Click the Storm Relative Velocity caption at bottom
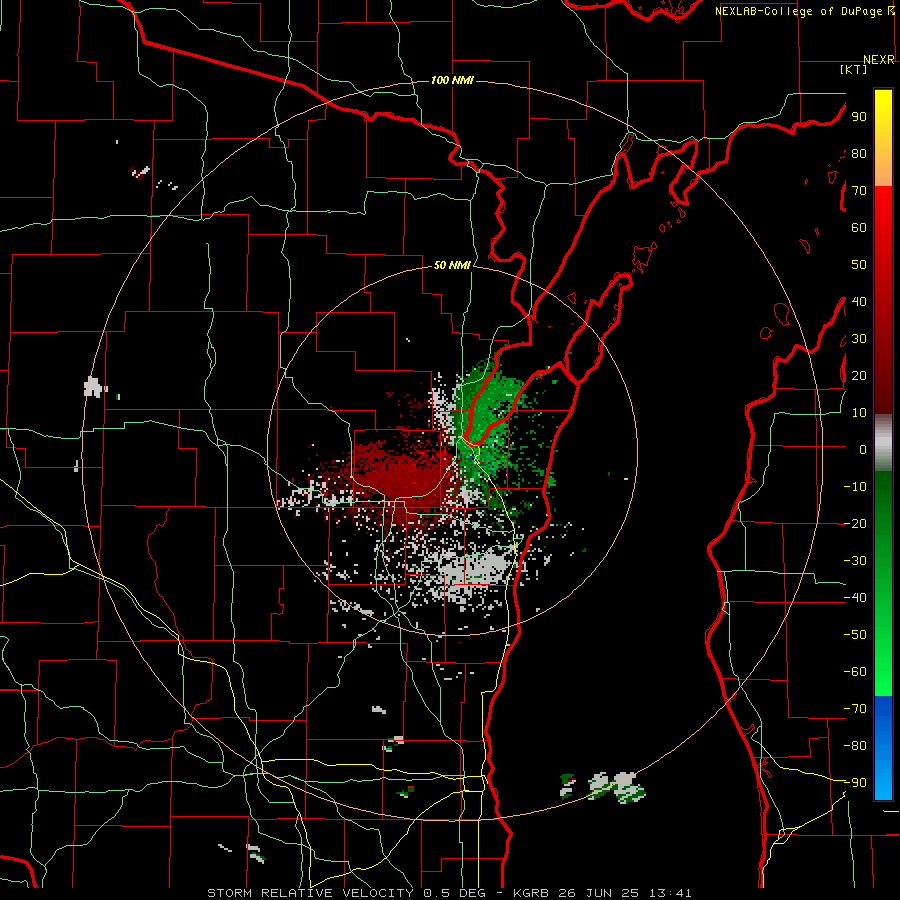The height and width of the screenshot is (900, 900). tap(449, 893)
